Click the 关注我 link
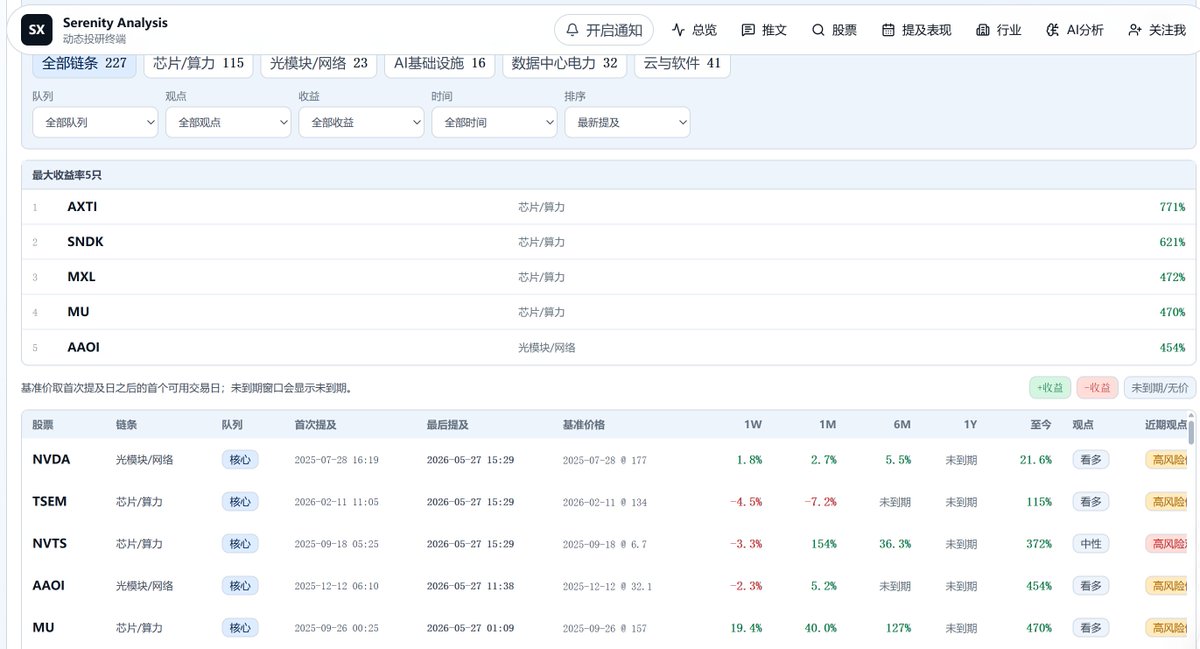This screenshot has height=649, width=1200. tap(1157, 30)
